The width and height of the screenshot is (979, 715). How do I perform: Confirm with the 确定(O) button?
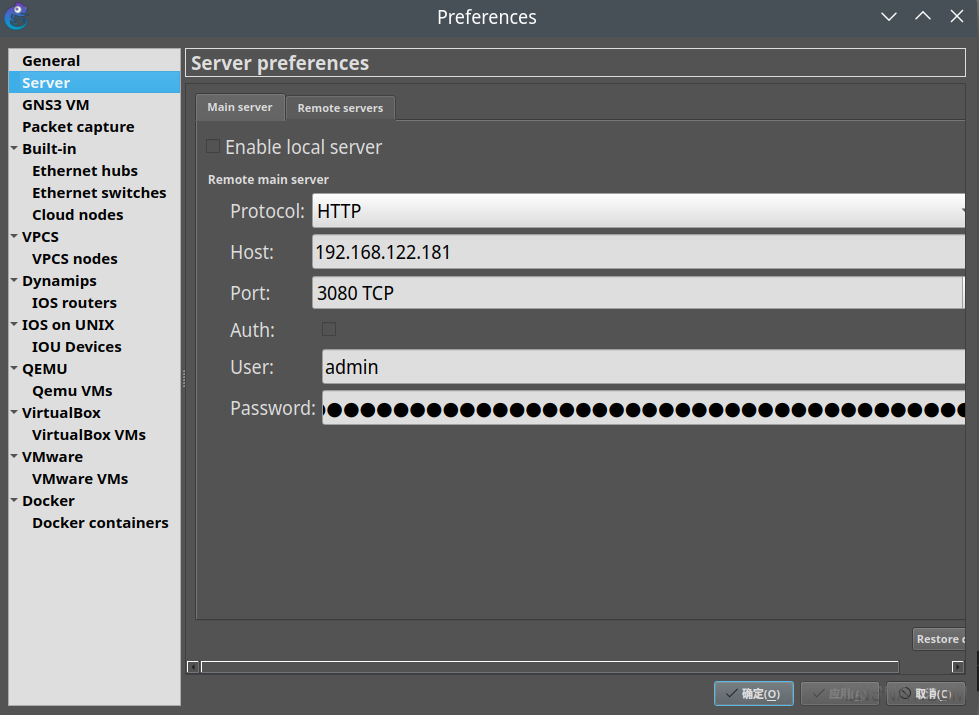(754, 694)
